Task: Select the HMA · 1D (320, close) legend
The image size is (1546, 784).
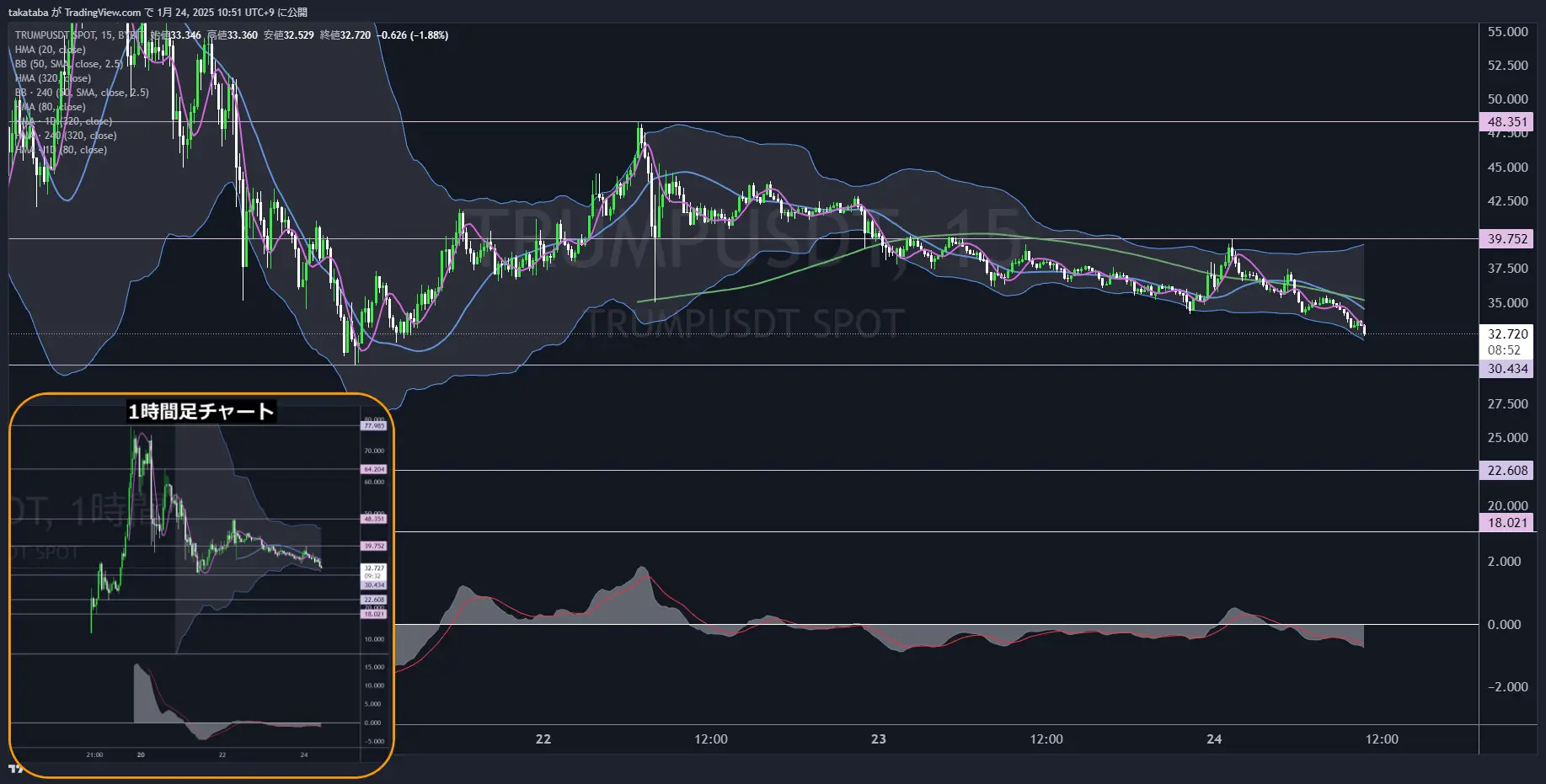Action: coord(63,121)
